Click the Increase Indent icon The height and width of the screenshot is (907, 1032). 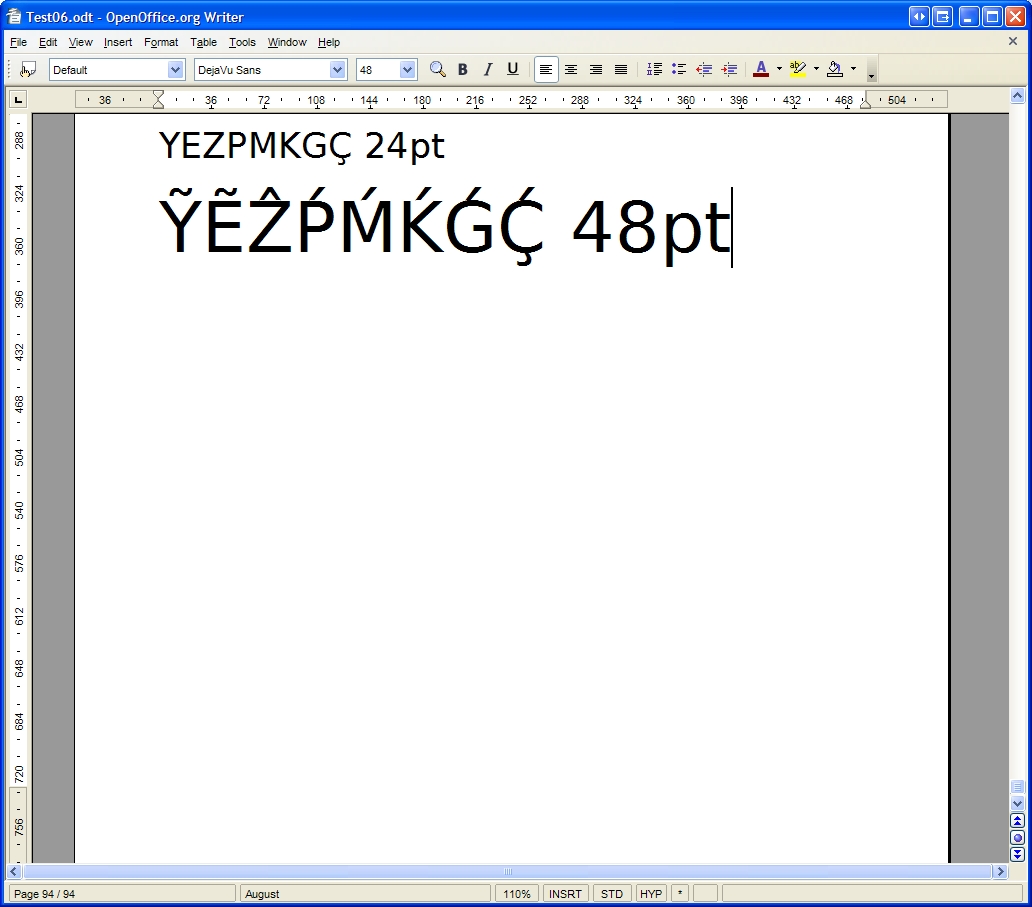[x=729, y=69]
